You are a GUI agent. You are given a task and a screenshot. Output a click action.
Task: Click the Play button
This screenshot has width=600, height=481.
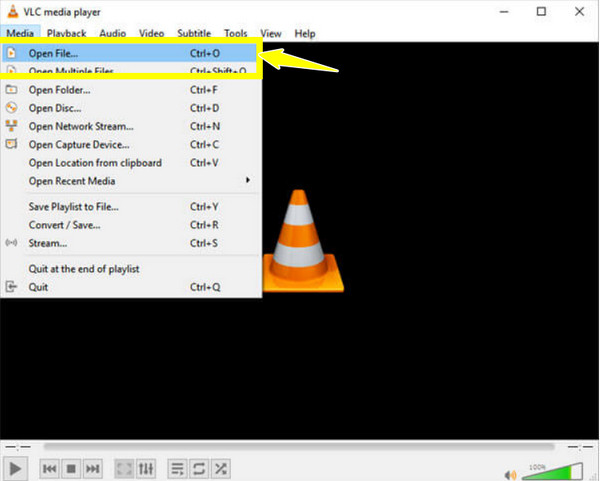click(x=15, y=468)
